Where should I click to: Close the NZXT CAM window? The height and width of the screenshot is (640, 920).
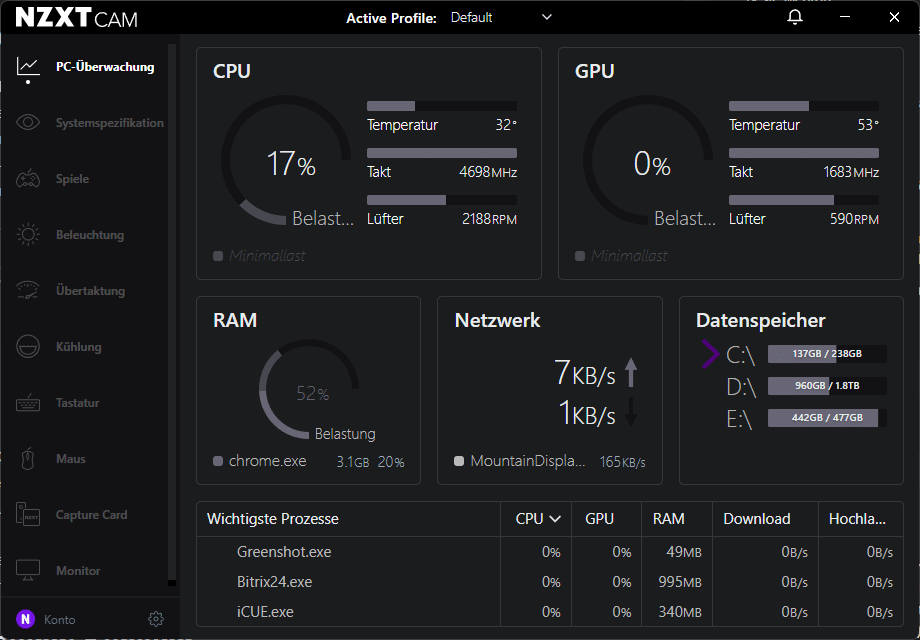pyautogui.click(x=894, y=18)
